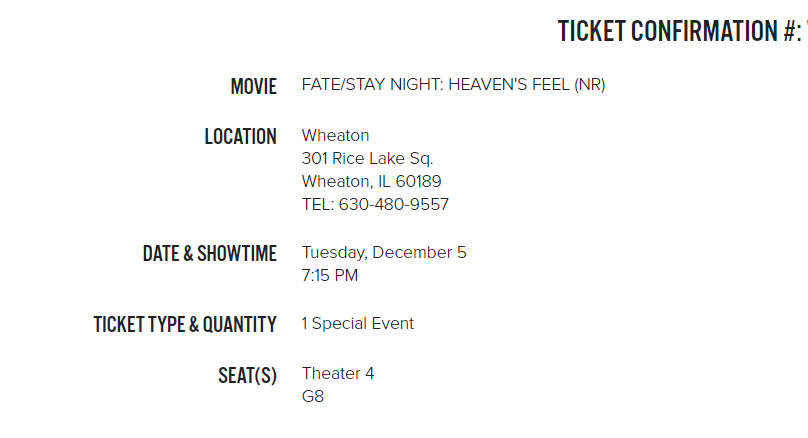Select the seat number G8
808x438 pixels.
coord(313,397)
